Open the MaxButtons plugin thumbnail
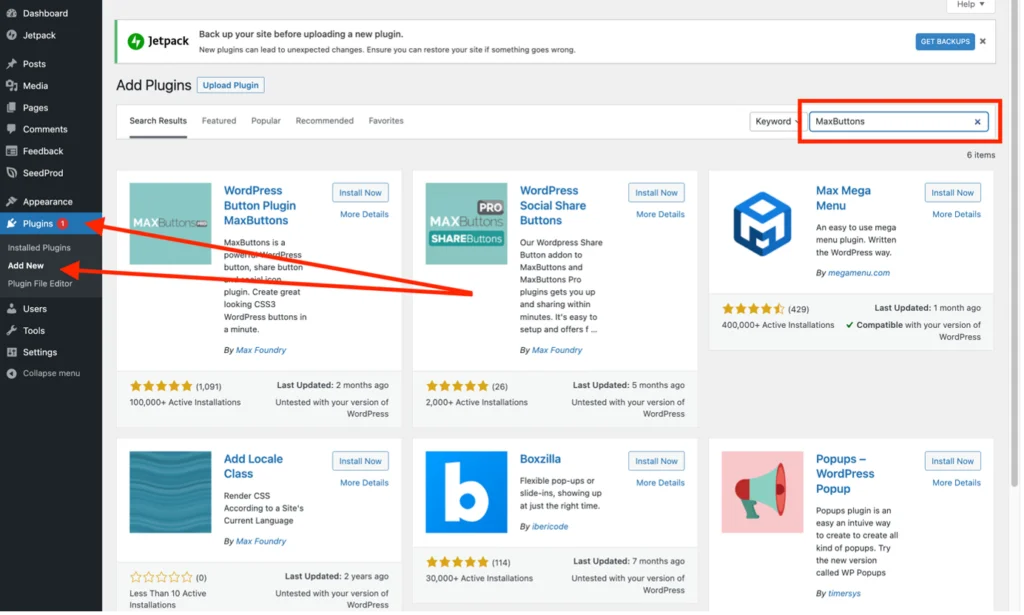 tap(170, 224)
